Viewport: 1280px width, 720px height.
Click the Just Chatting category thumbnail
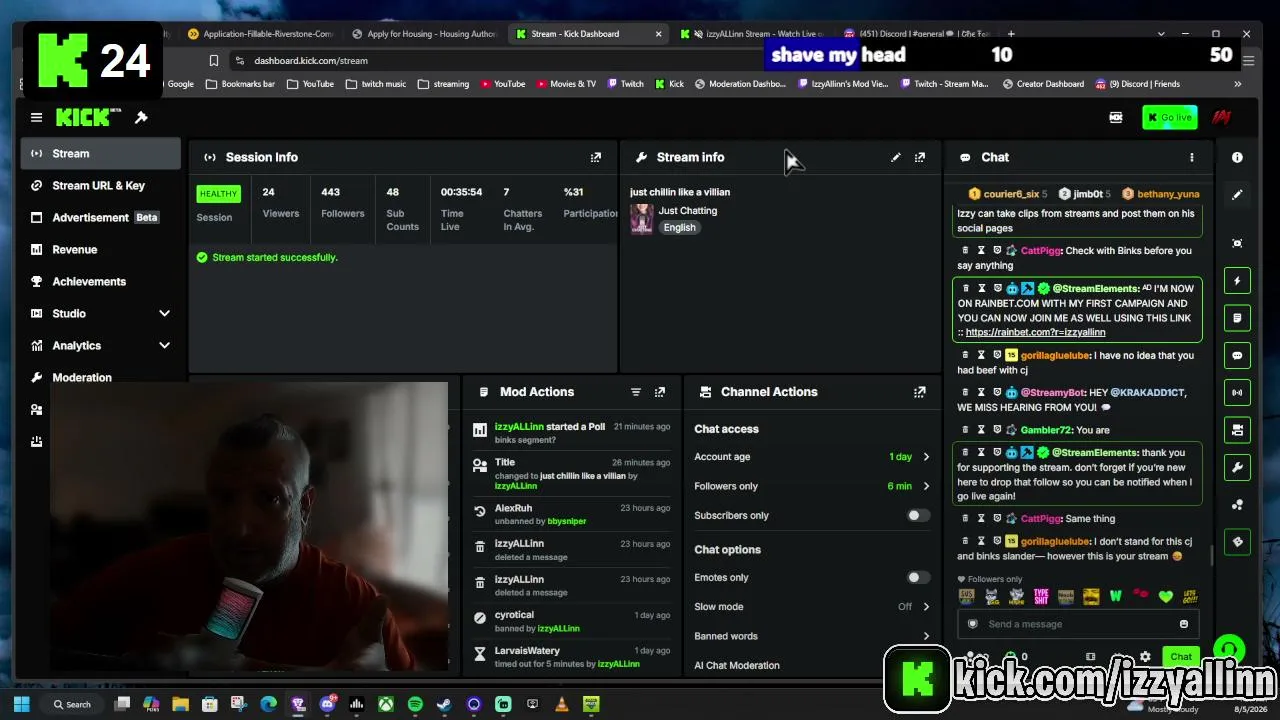pos(641,219)
